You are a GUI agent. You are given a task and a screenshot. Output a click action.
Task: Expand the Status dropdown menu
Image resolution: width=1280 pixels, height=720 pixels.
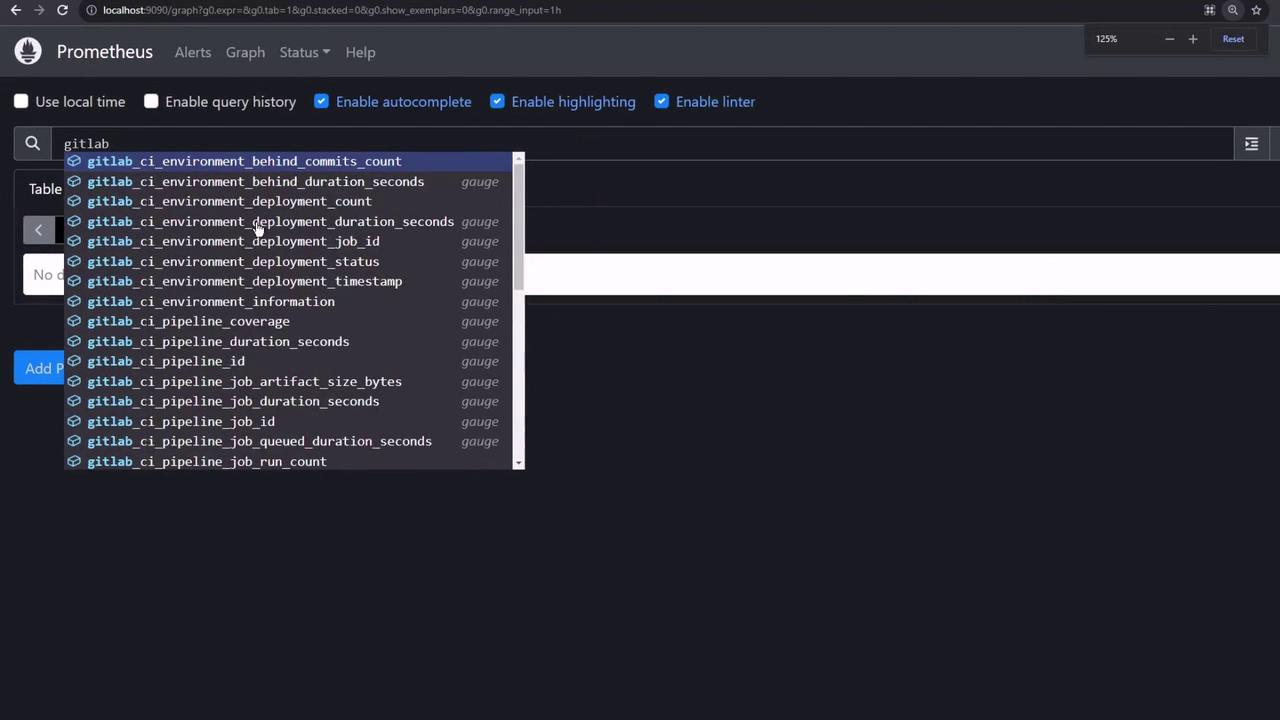point(304,52)
